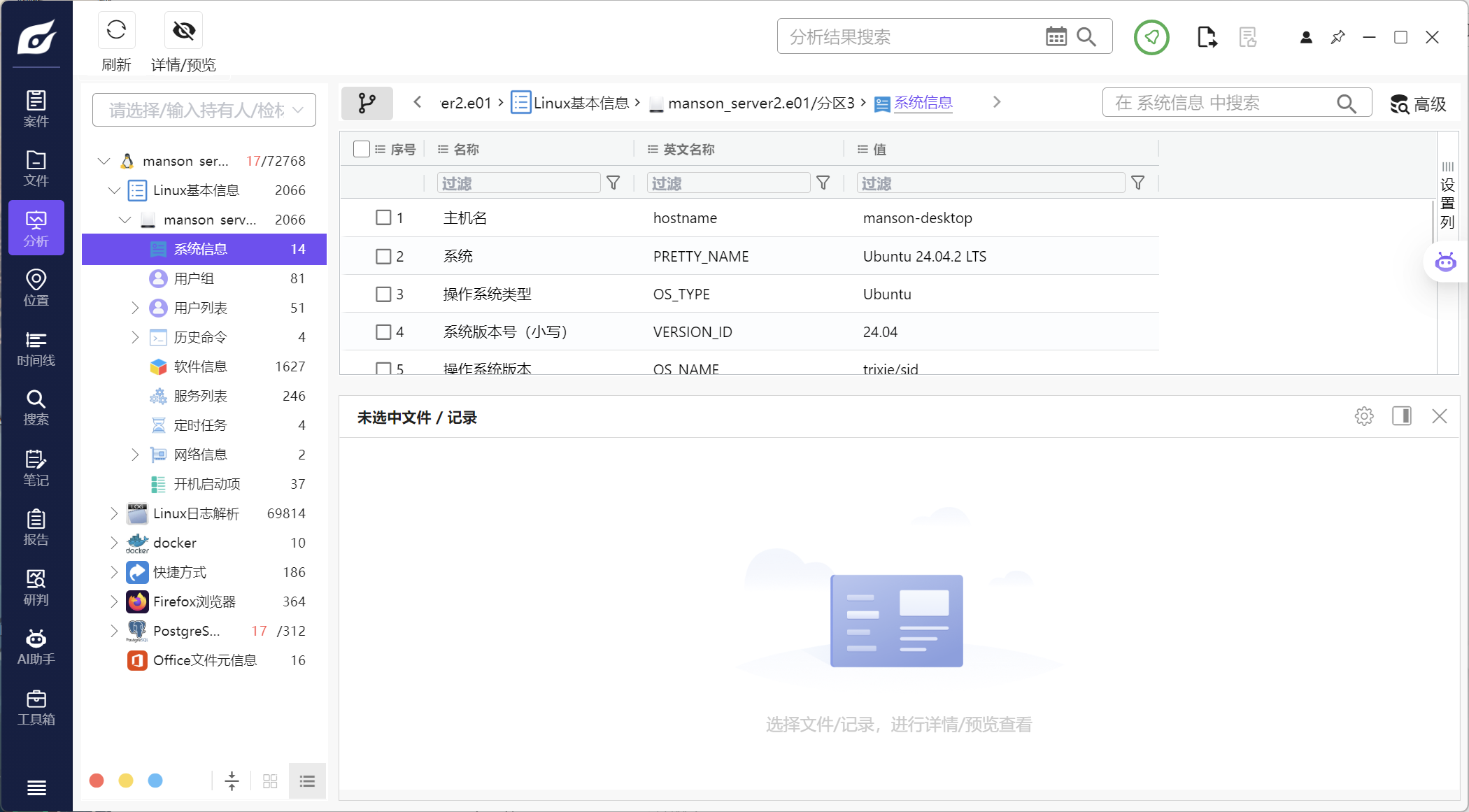The image size is (1469, 812).
Task: Open the Toolbox in sidebar
Action: click(36, 706)
